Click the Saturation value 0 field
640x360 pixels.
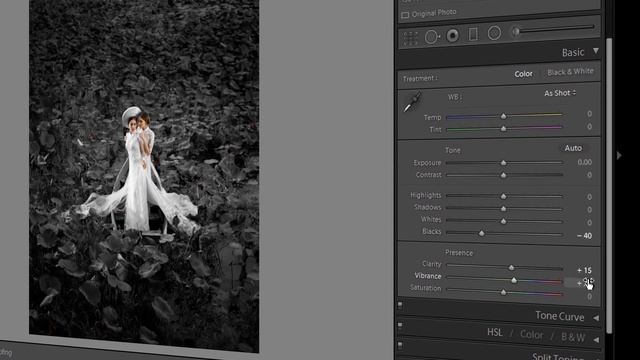[589, 297]
